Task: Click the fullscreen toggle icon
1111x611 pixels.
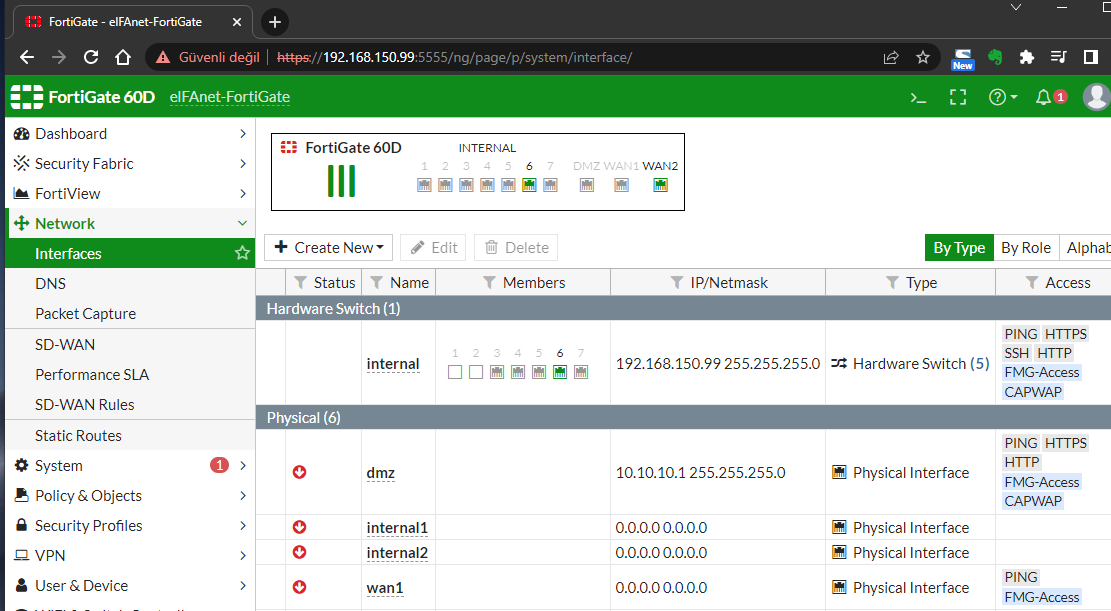Action: click(958, 97)
